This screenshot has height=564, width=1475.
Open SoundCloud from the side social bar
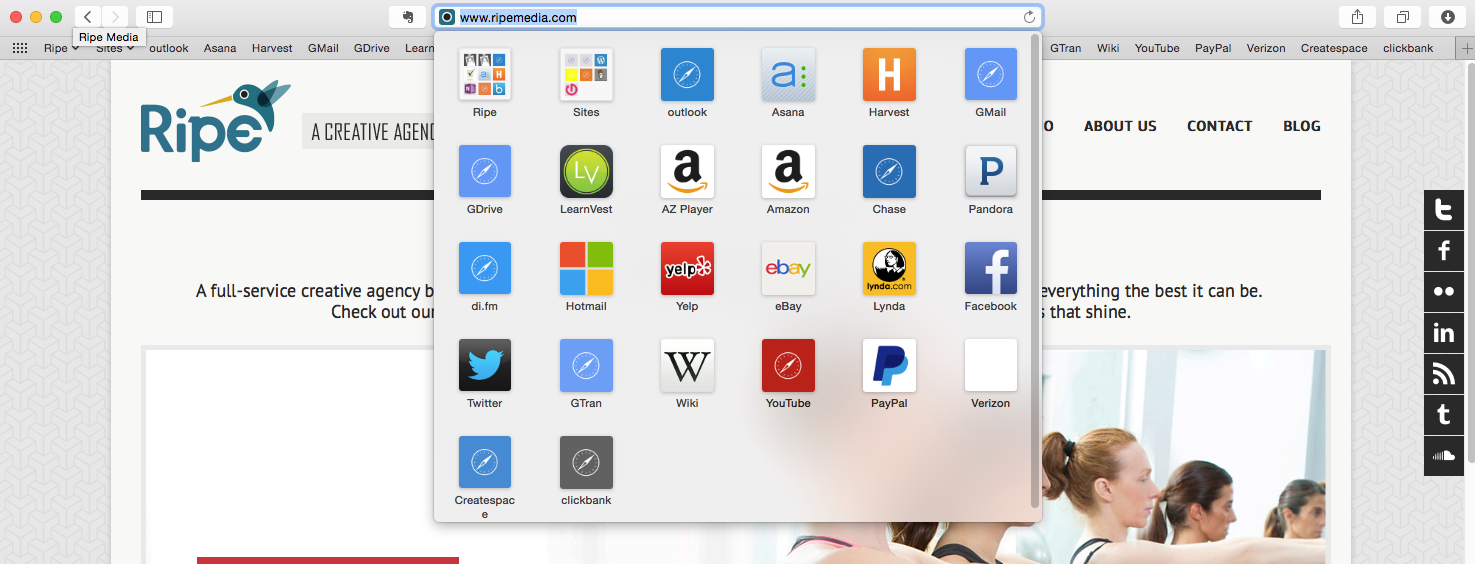(x=1444, y=456)
